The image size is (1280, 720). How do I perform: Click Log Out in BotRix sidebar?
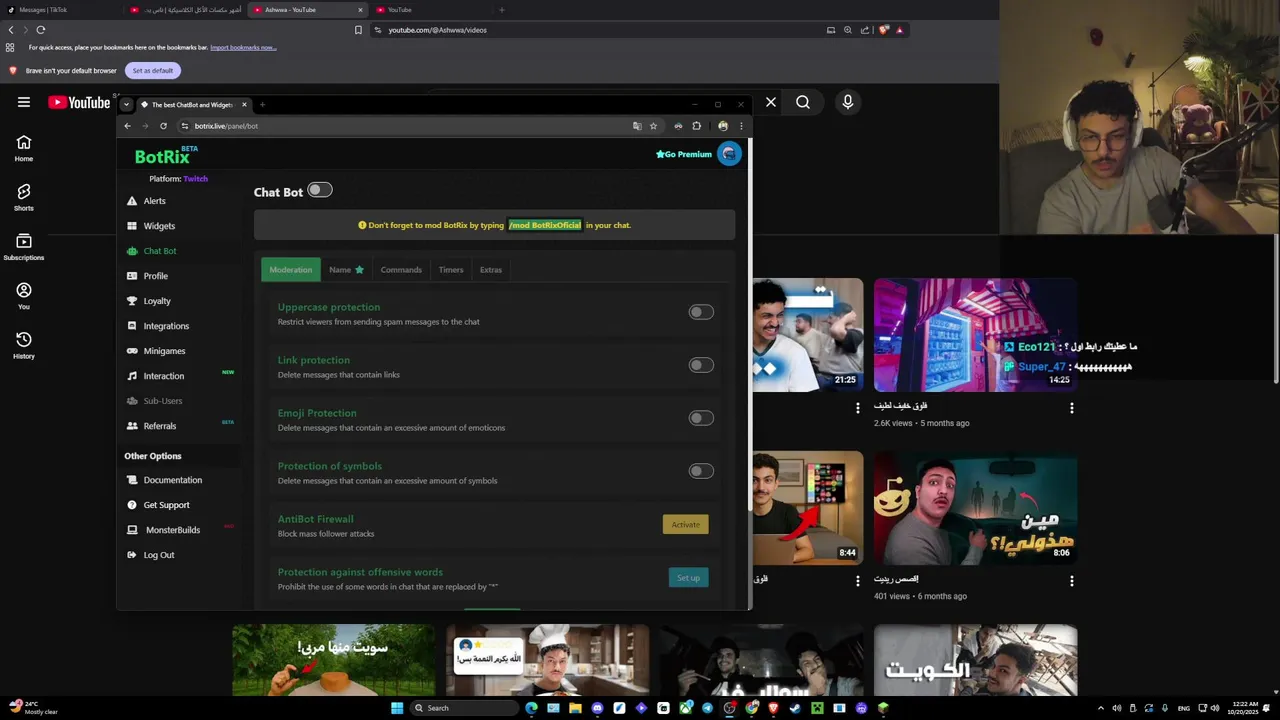(150, 555)
